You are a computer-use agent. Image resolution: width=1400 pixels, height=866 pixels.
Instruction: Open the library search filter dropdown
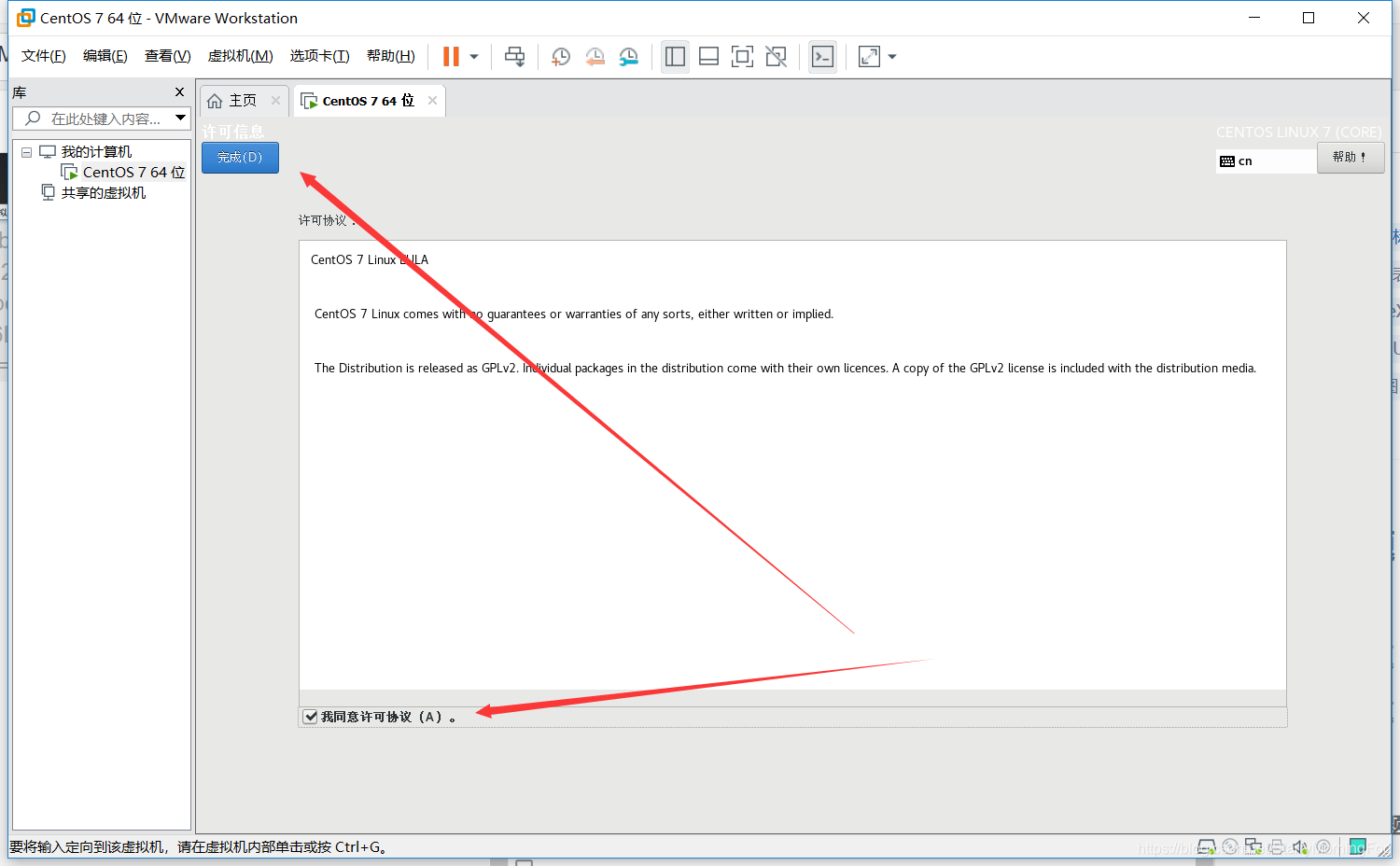click(181, 119)
